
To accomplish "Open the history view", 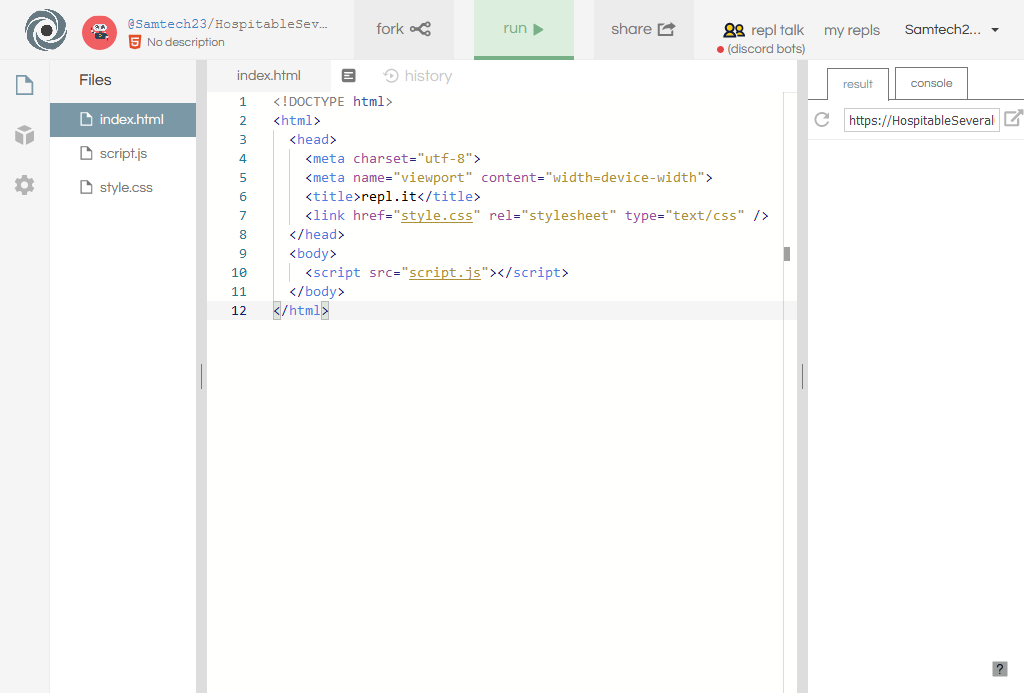I will (x=418, y=76).
